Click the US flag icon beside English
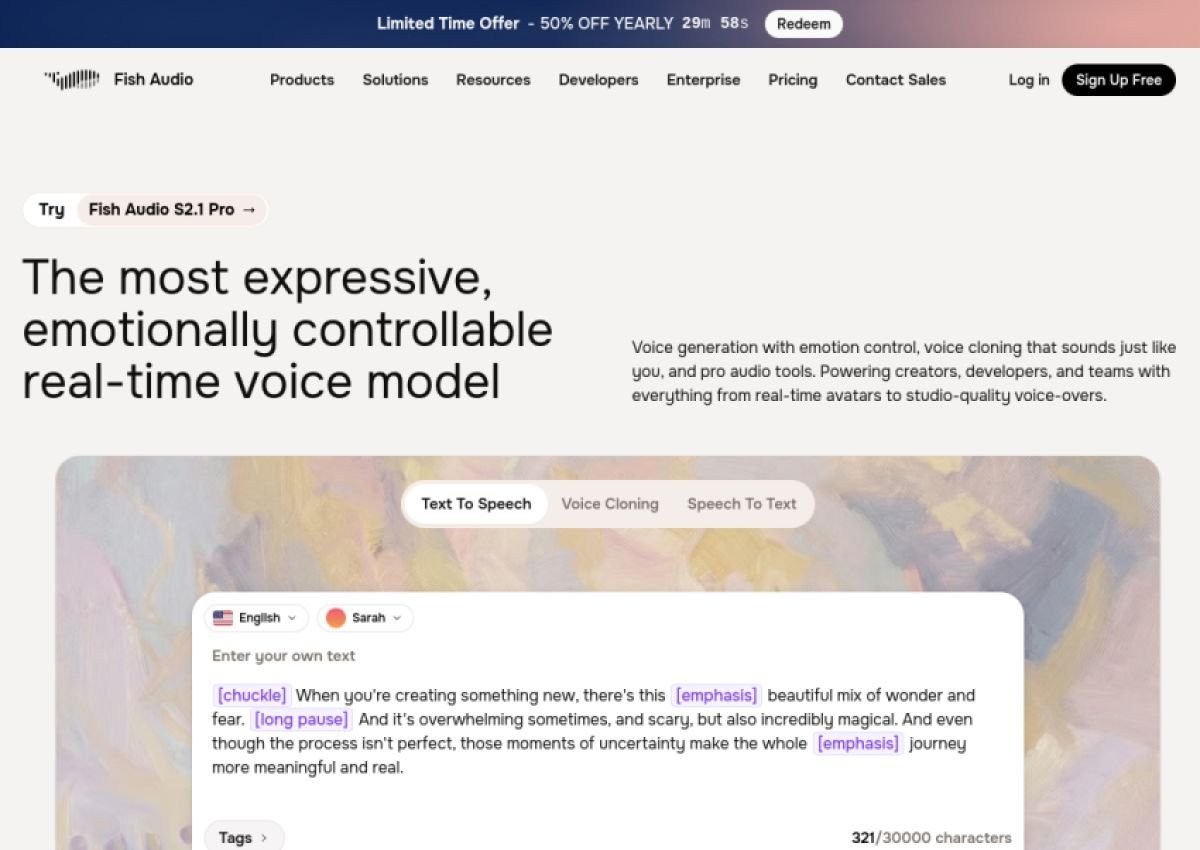1200x850 pixels. [223, 618]
